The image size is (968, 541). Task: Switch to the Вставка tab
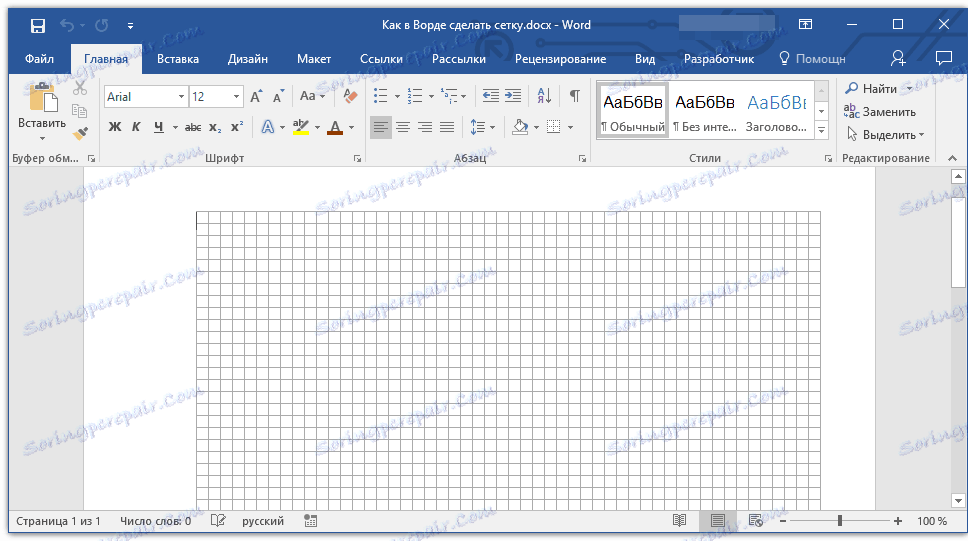[178, 59]
